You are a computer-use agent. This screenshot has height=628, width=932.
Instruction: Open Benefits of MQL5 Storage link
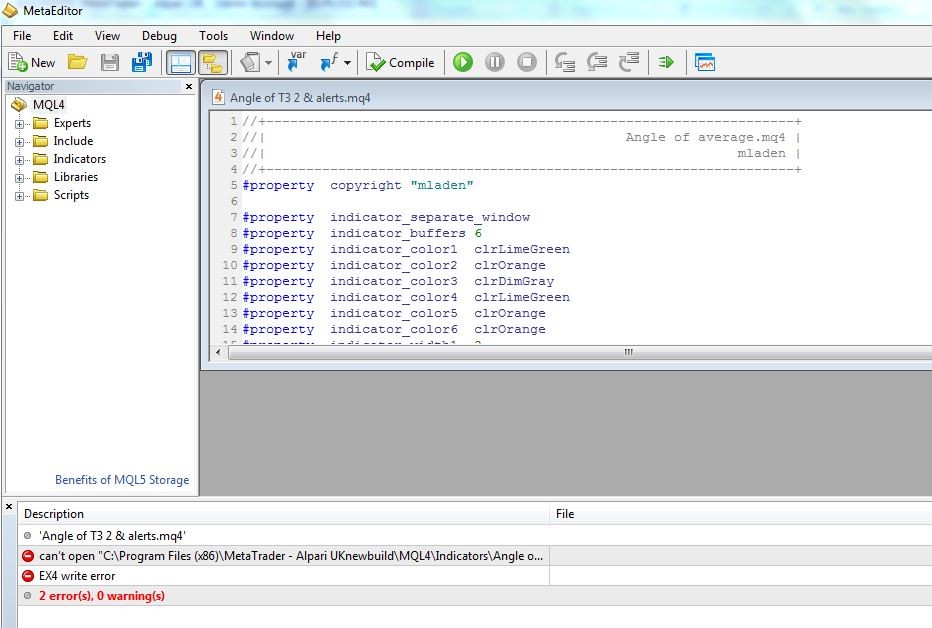click(x=122, y=479)
